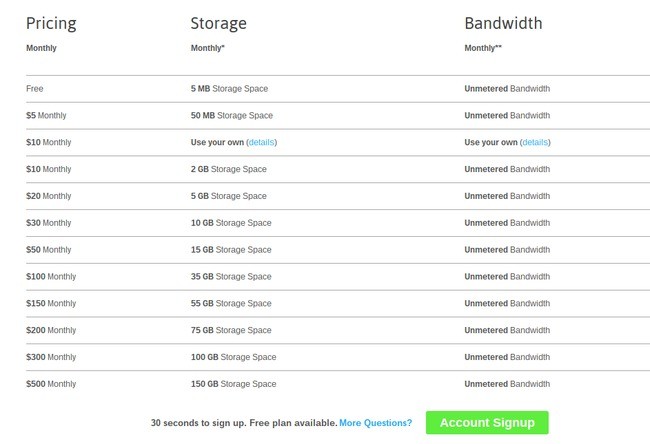Image resolution: width=650 pixels, height=444 pixels.
Task: Click the Account Signup button
Action: 487,423
